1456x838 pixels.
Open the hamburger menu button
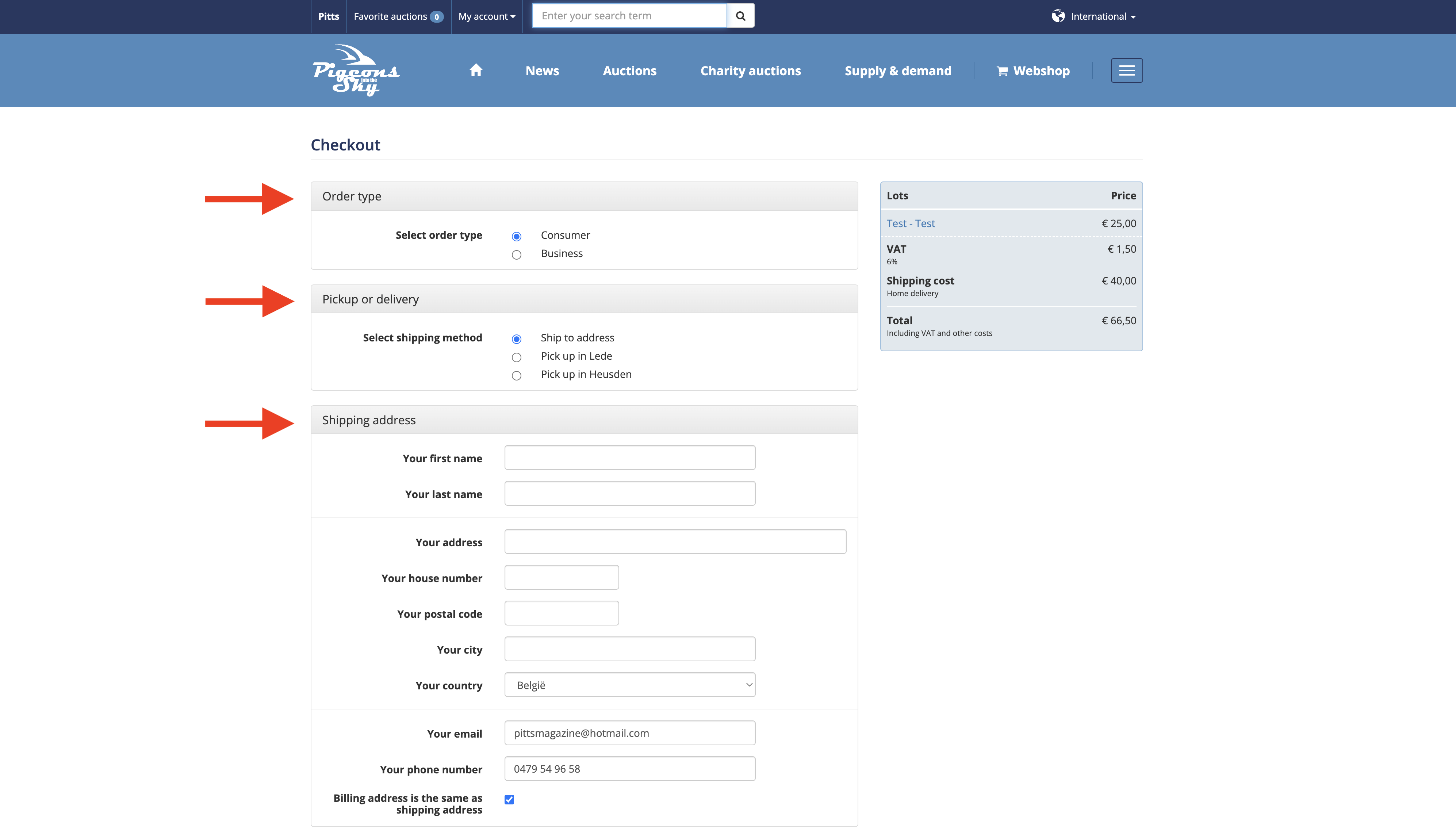point(1126,70)
